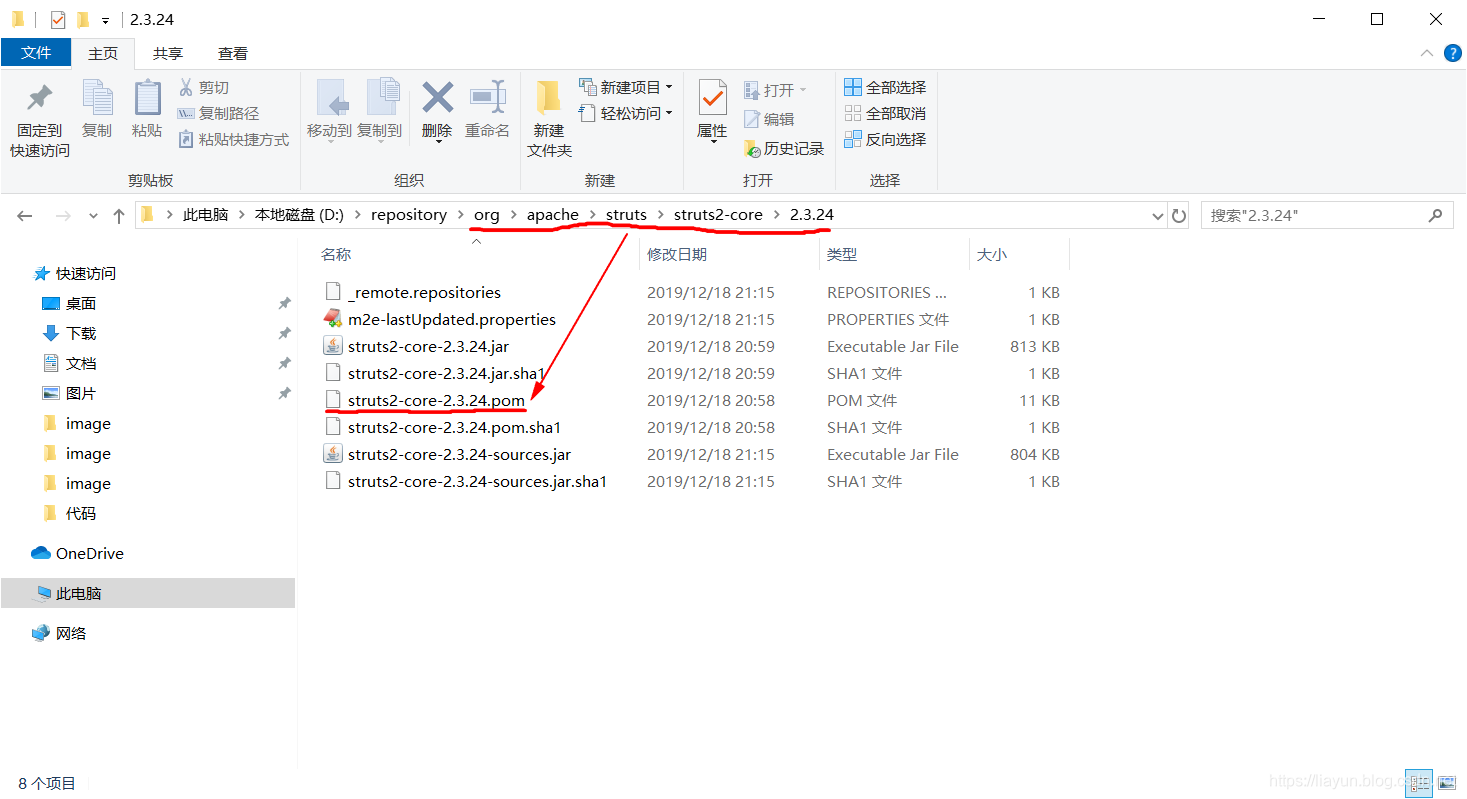Switch to the View ribbon tab
1467x799 pixels.
(x=233, y=54)
